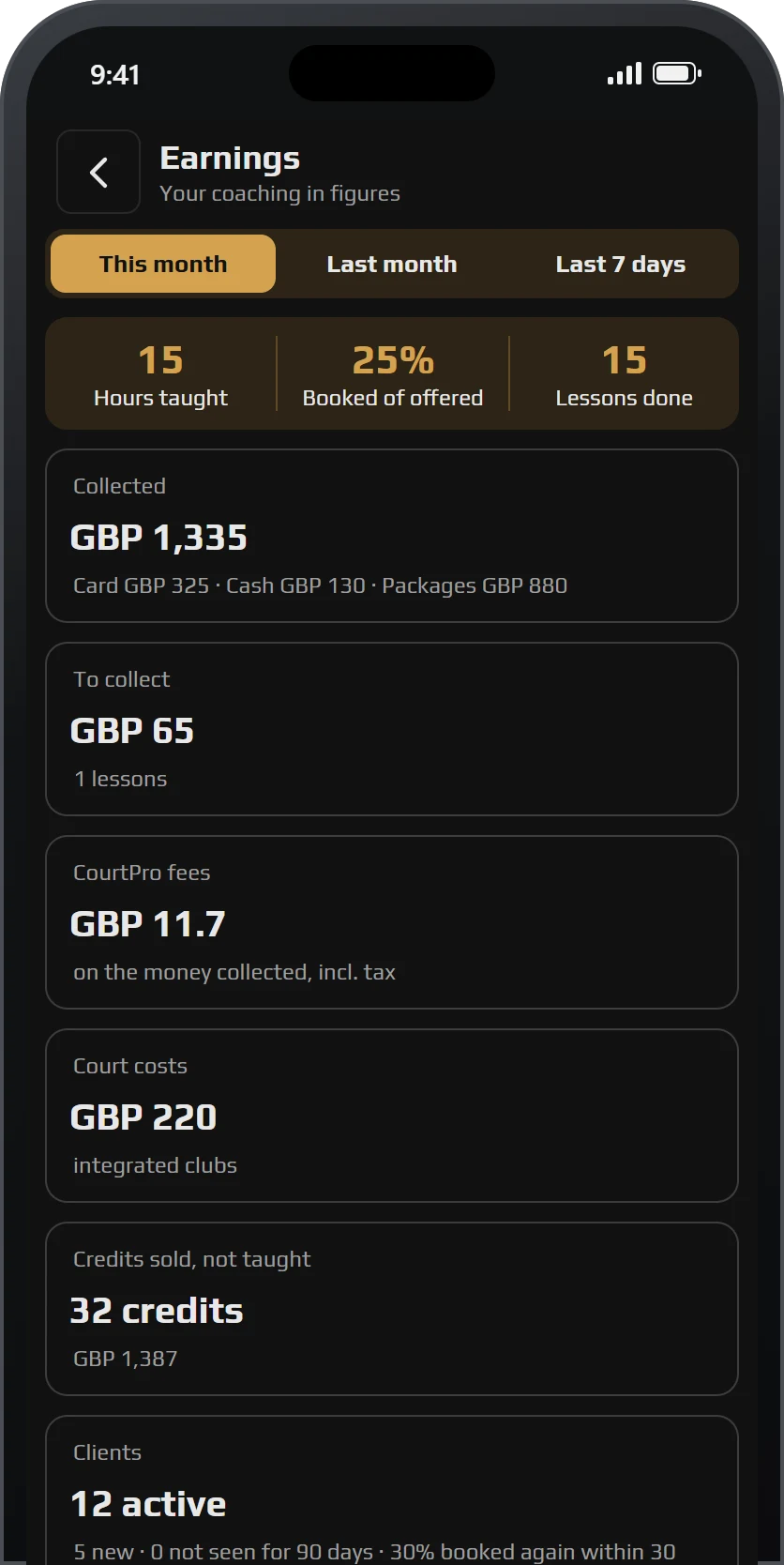Screen dimensions: 784x1565
Task: Tap the 15 Hours taught stat
Action: coord(160,374)
